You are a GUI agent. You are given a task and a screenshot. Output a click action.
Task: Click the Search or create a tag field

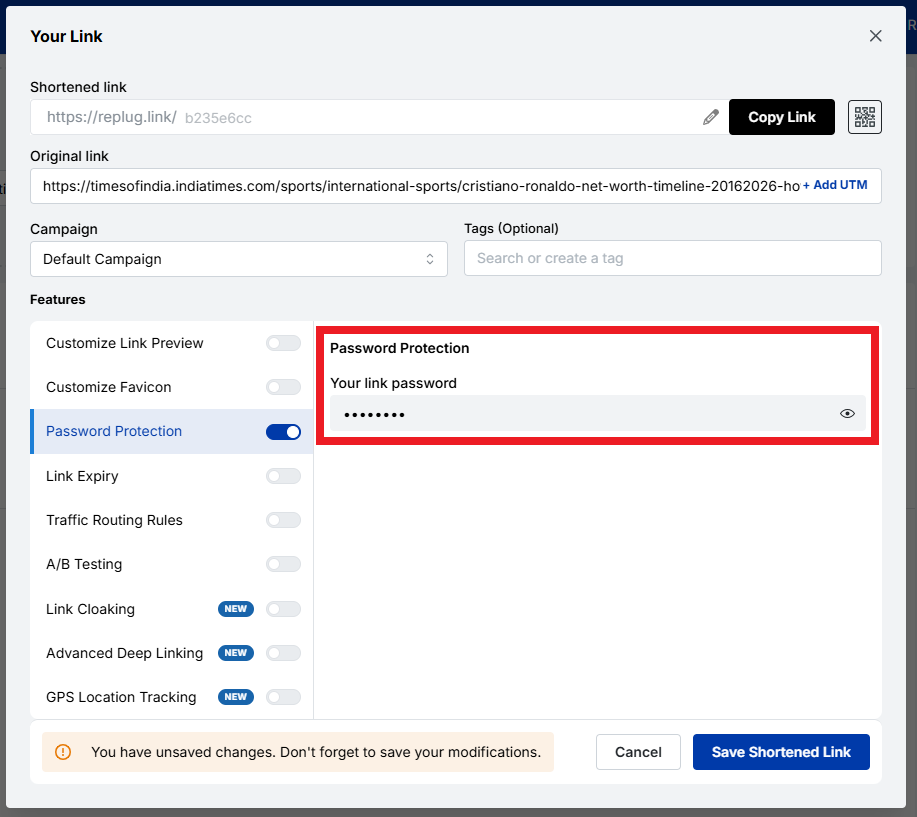672,258
